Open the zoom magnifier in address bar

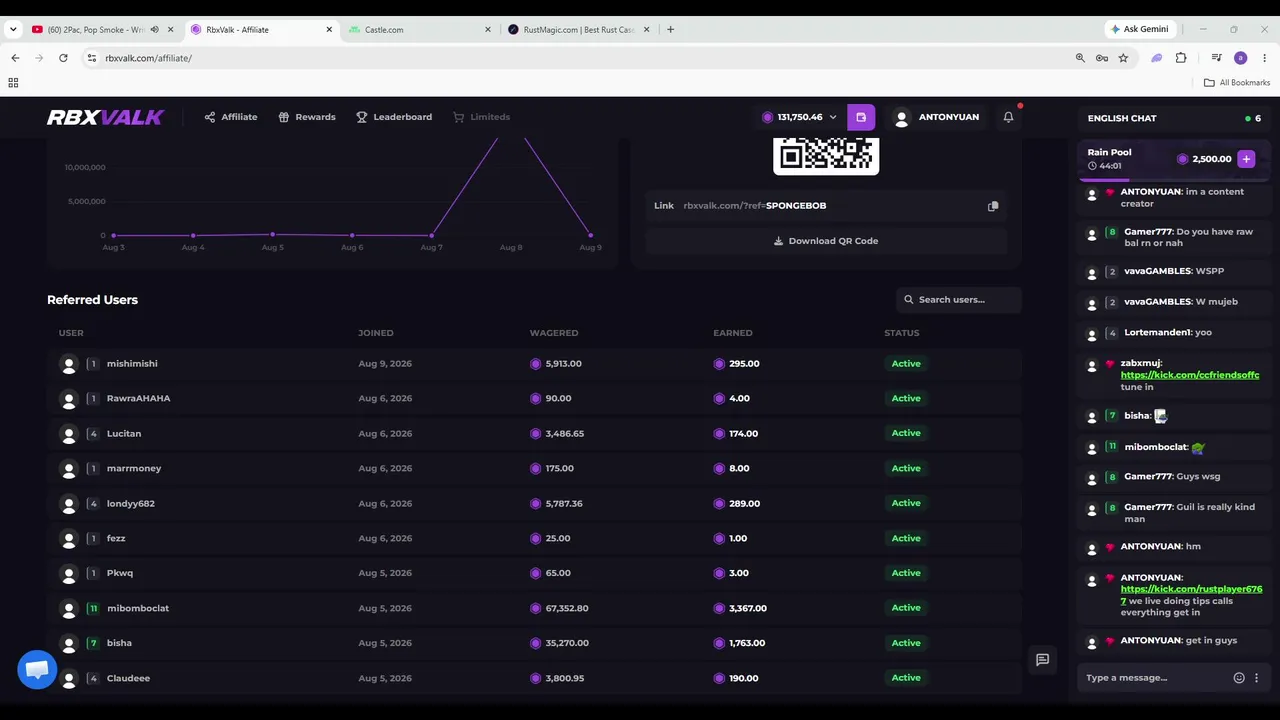1080,58
